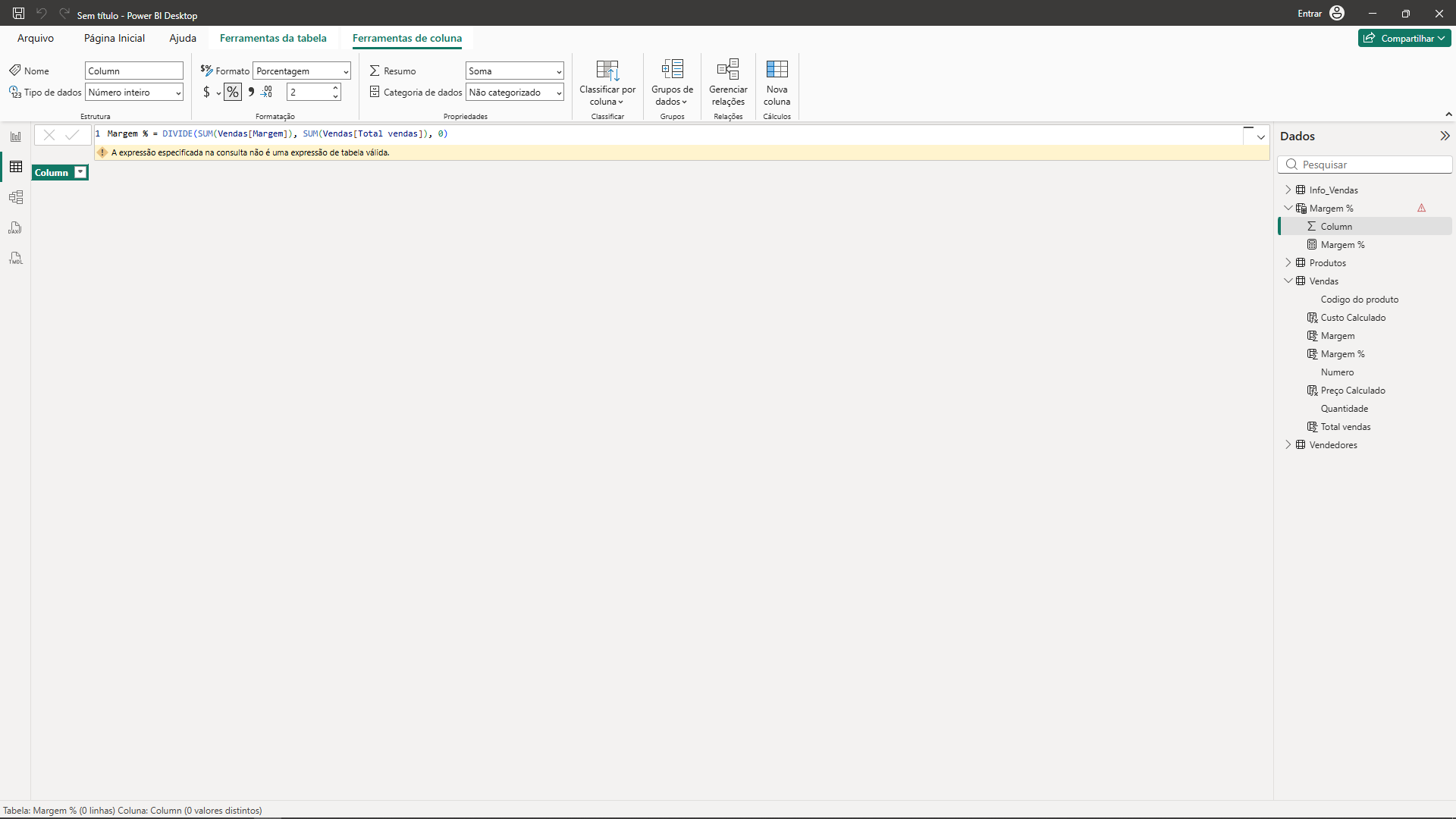Image resolution: width=1456 pixels, height=819 pixels.
Task: Open Resumo dropdown showing Soma
Action: [x=515, y=71]
